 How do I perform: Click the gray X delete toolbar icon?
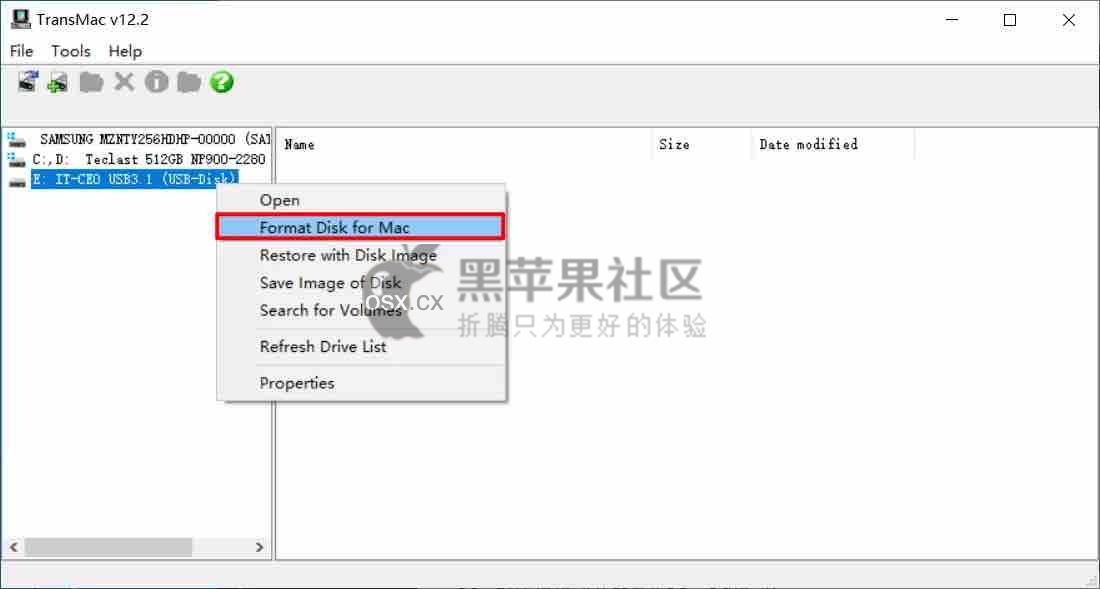tap(124, 82)
